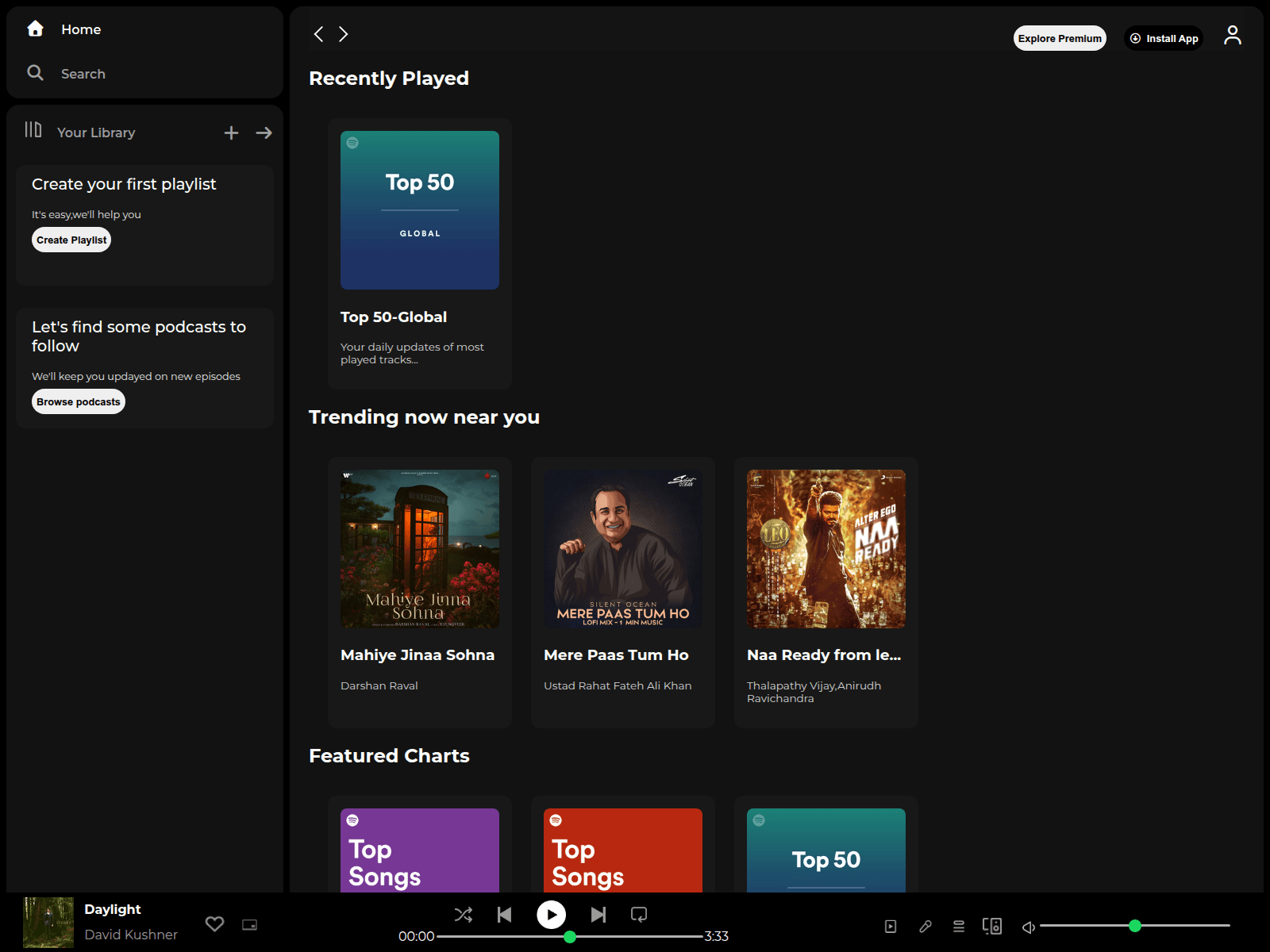Play the song Daylight
1270x952 pixels.
[552, 915]
